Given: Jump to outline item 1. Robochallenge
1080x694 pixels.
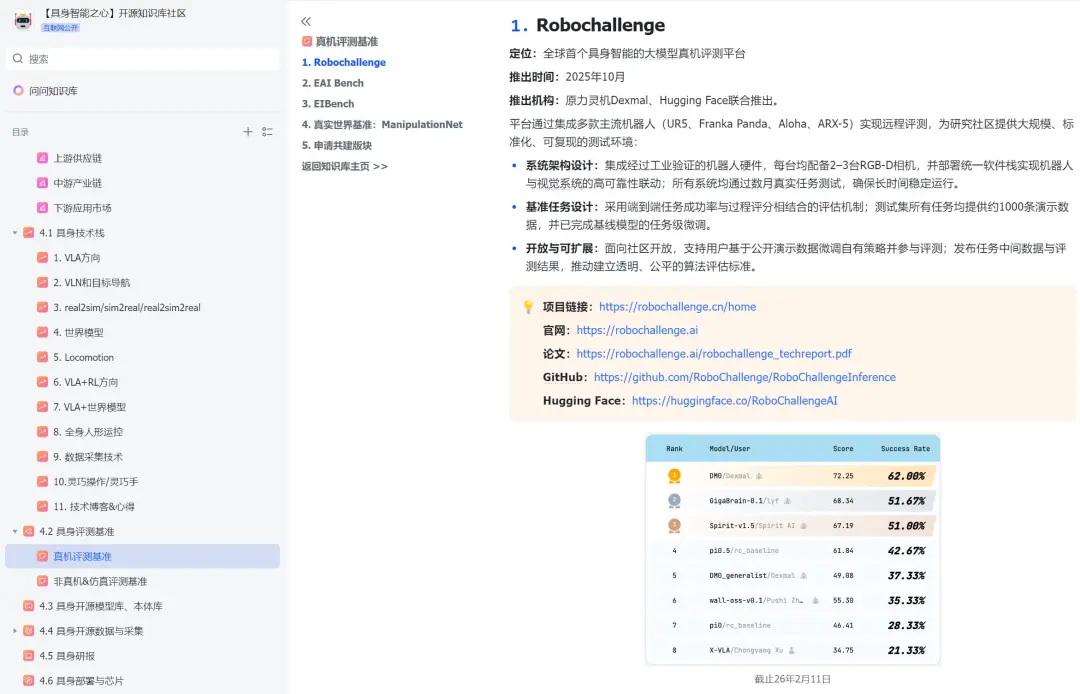Looking at the screenshot, I should click(x=344, y=62).
